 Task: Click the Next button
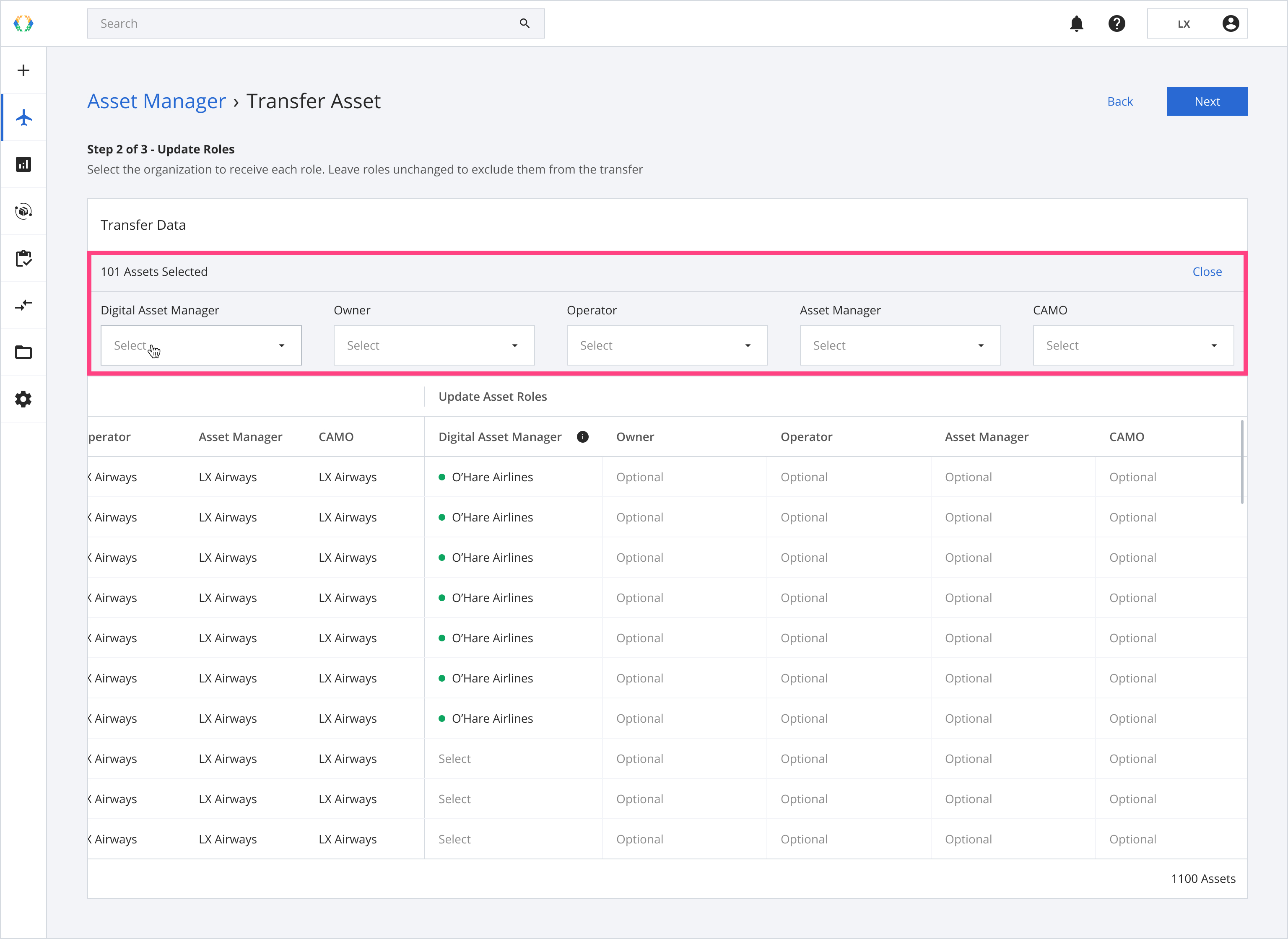pyautogui.click(x=1207, y=101)
